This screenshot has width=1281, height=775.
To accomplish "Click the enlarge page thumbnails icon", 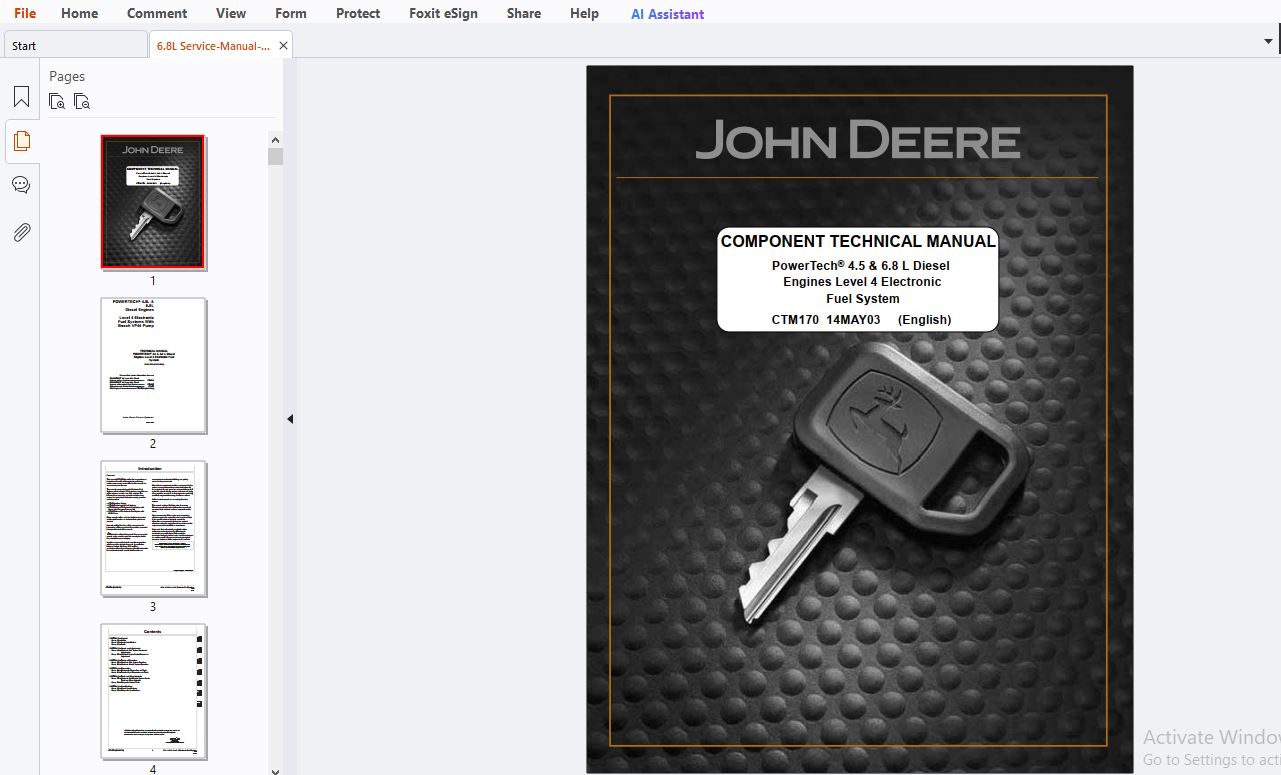I will click(x=57, y=101).
